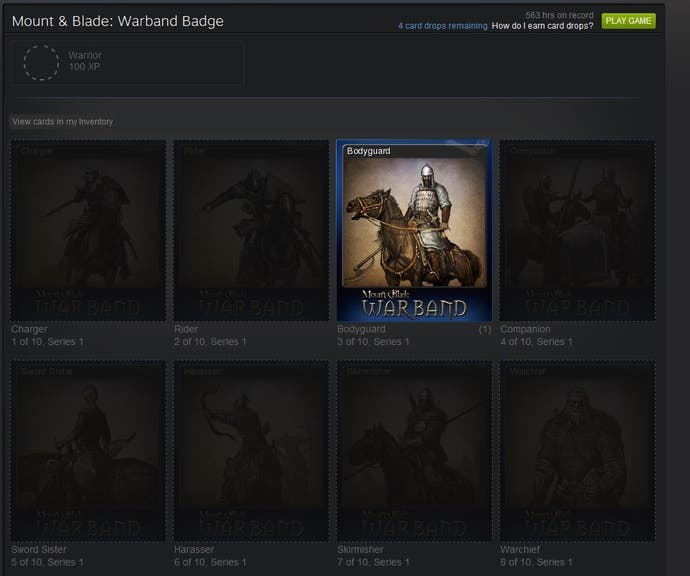
Task: Click the 100 XP text
Action: pyautogui.click(x=84, y=67)
